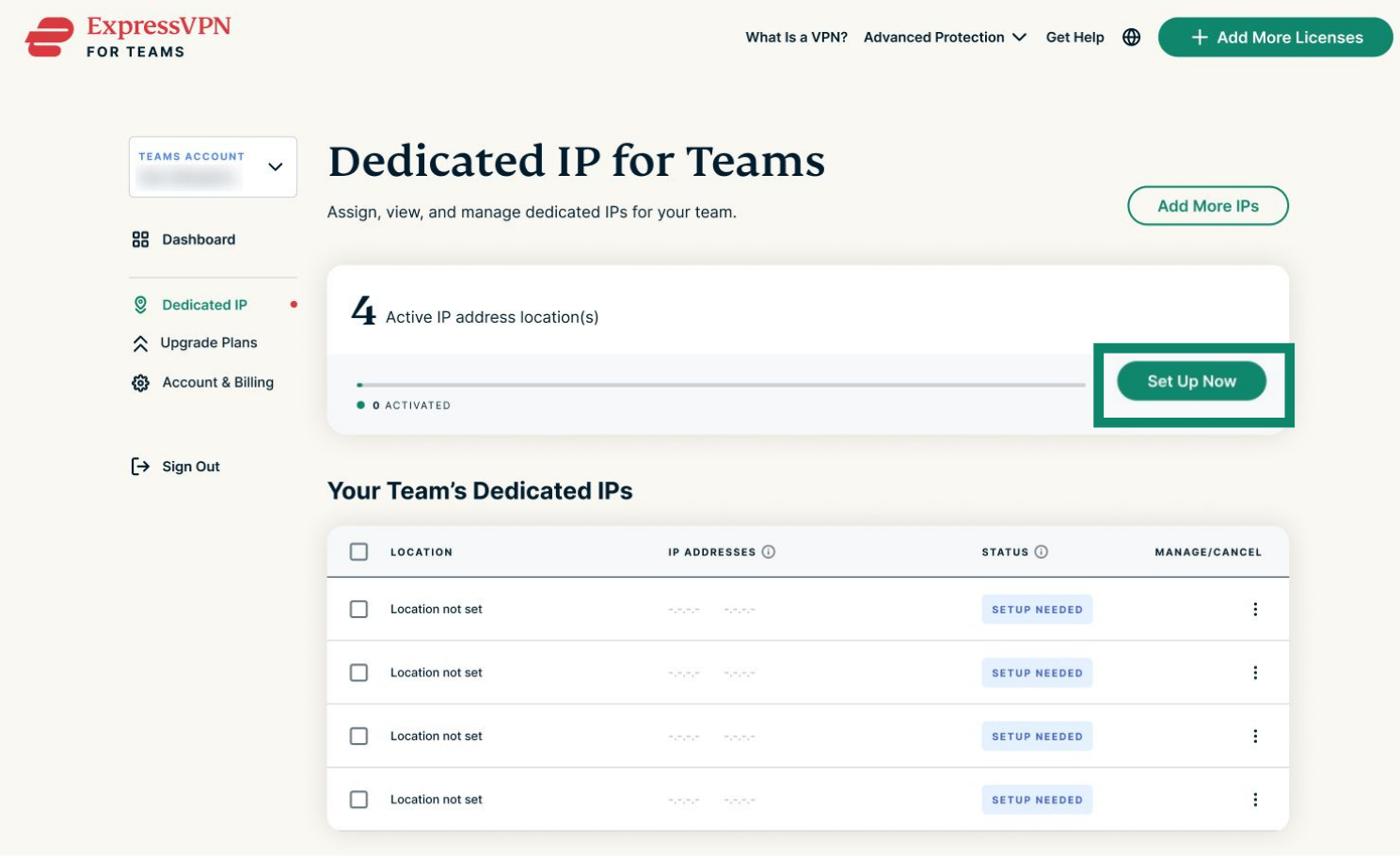Click SETUP NEEDED badge in first row

point(1037,610)
